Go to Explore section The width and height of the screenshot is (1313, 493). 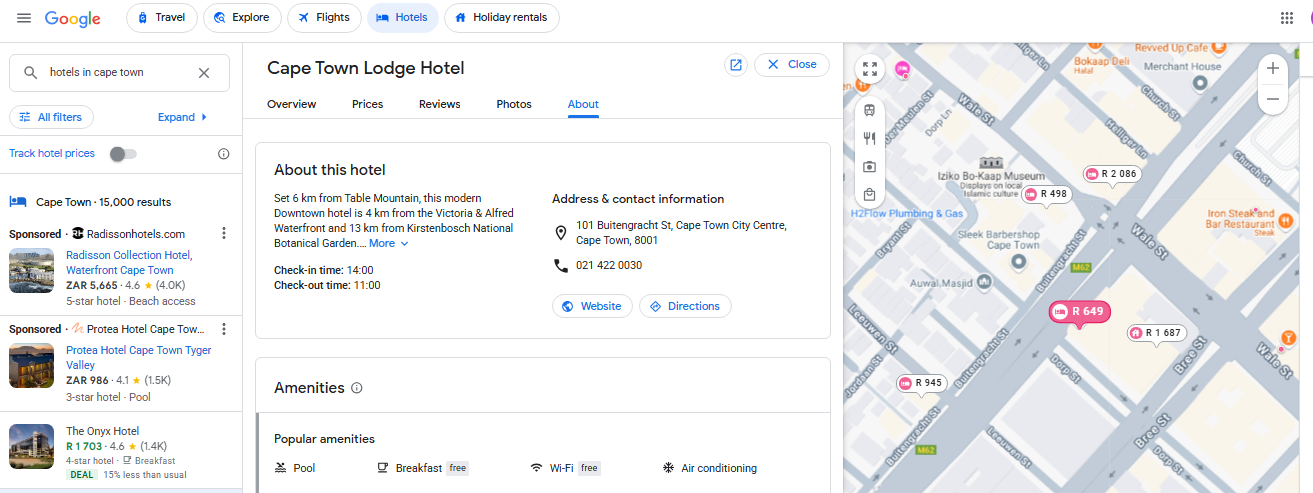pos(242,18)
